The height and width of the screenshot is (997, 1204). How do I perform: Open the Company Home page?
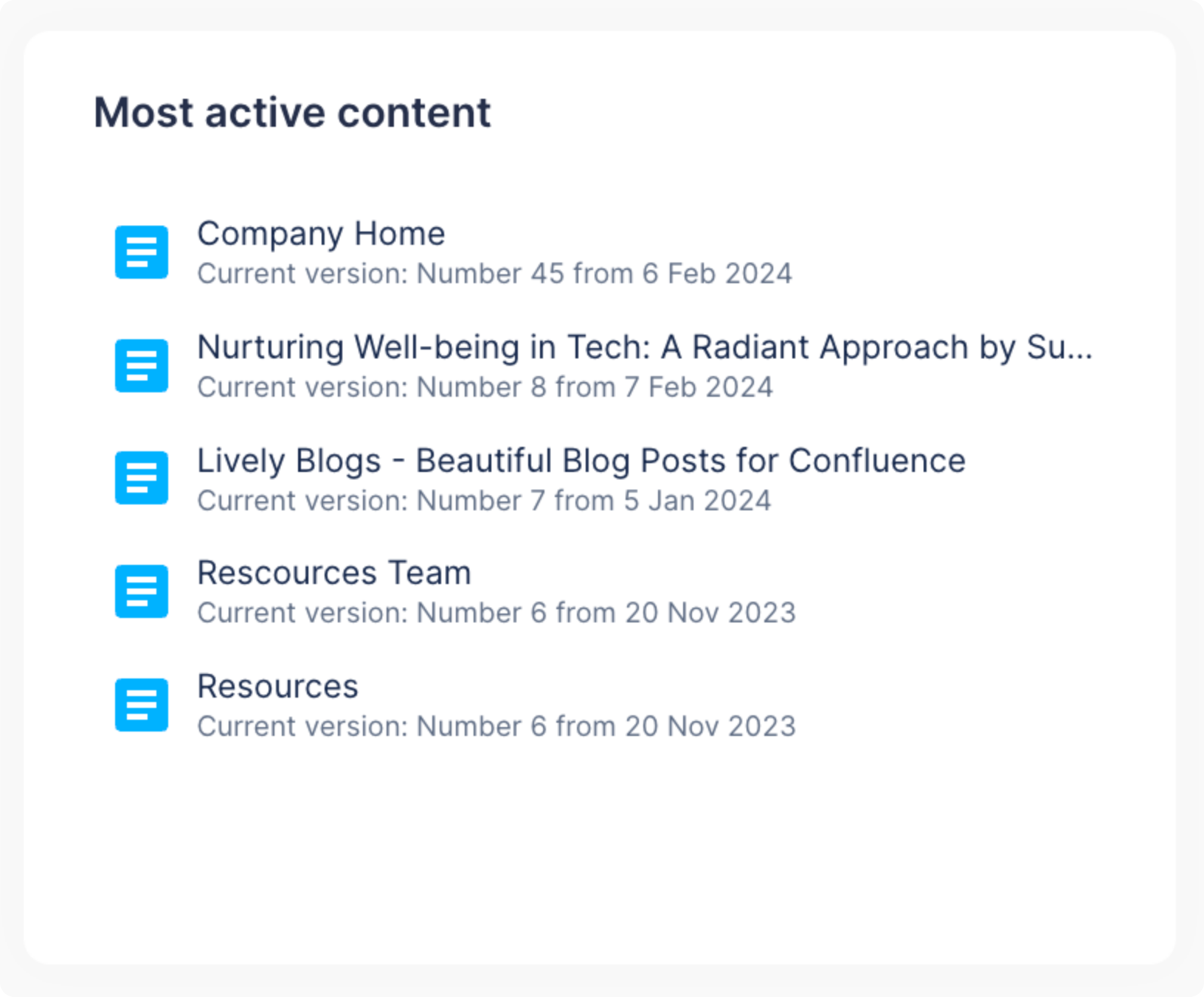click(320, 233)
